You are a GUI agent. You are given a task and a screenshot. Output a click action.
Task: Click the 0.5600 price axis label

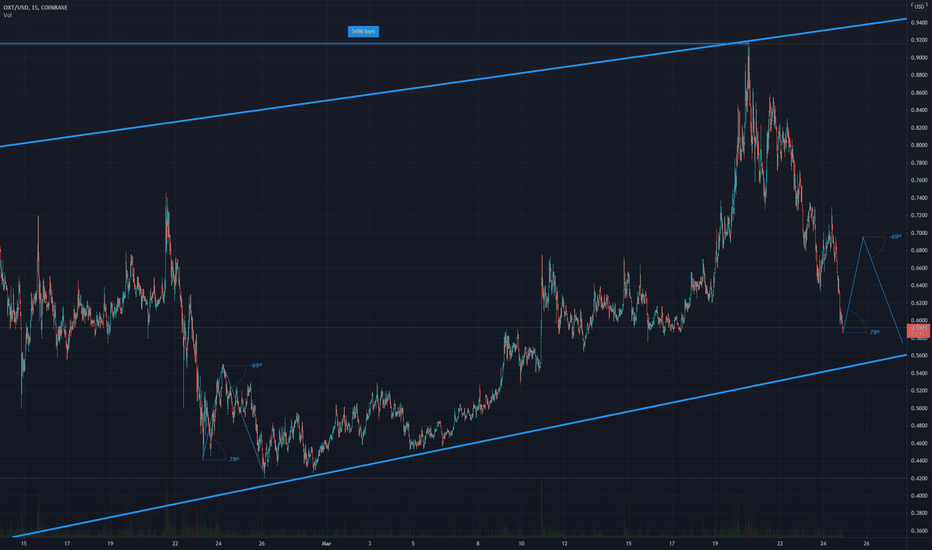coord(919,356)
